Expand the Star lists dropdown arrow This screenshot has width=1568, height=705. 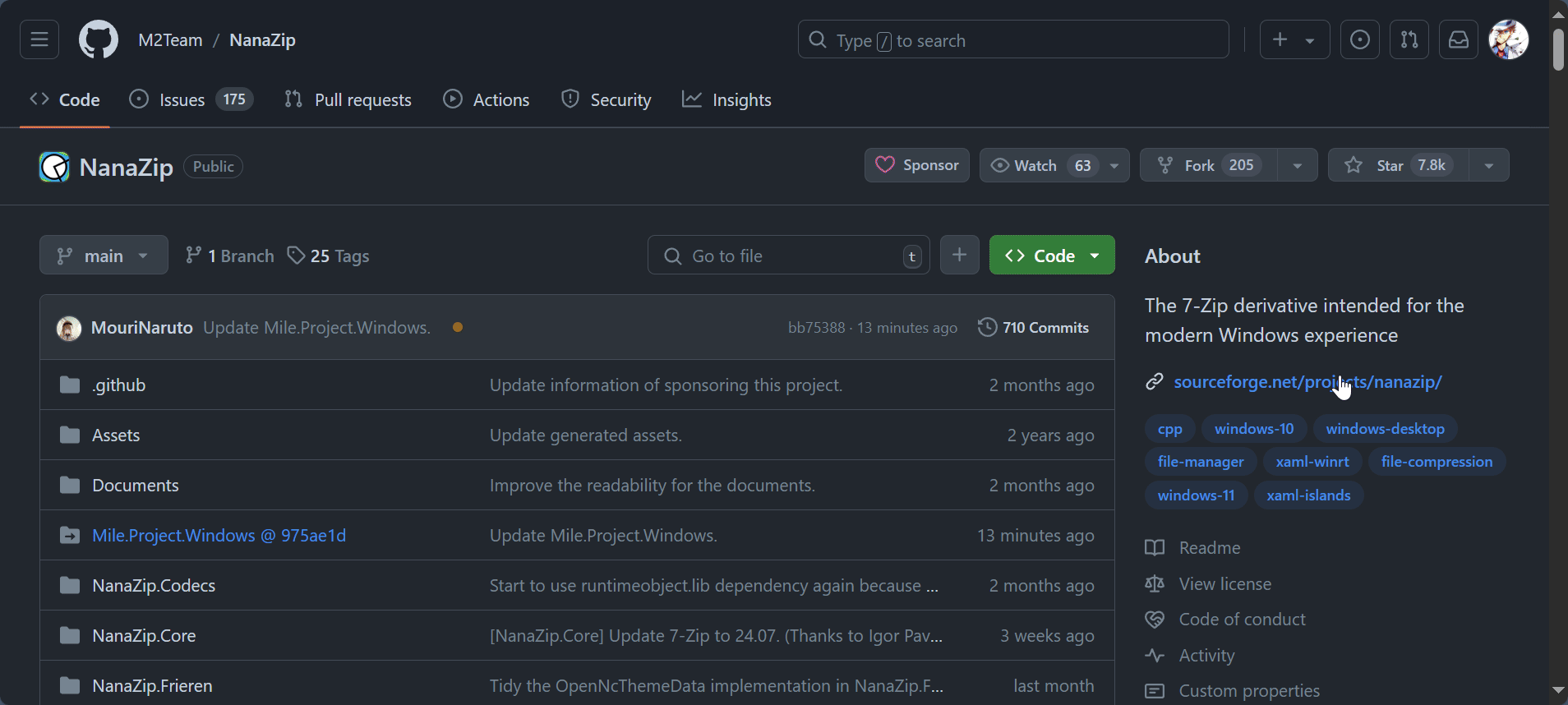pyautogui.click(x=1489, y=165)
